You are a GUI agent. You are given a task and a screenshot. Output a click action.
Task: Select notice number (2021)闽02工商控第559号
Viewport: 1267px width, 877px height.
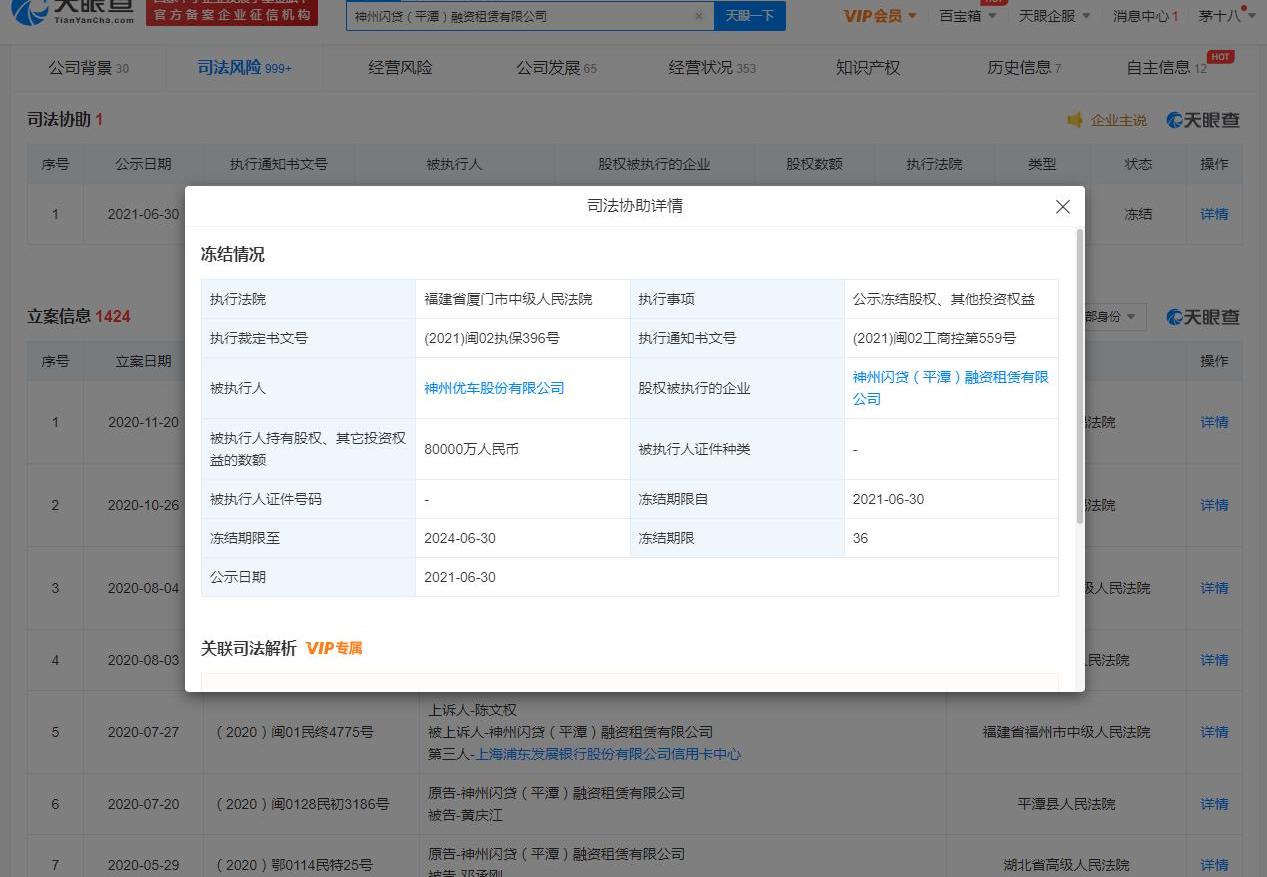pyautogui.click(x=934, y=338)
